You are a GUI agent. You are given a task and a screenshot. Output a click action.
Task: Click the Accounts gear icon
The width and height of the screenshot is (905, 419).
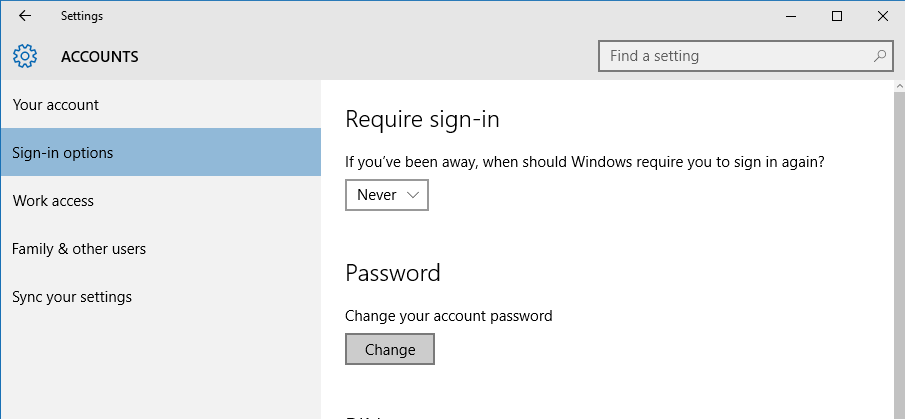[25, 57]
